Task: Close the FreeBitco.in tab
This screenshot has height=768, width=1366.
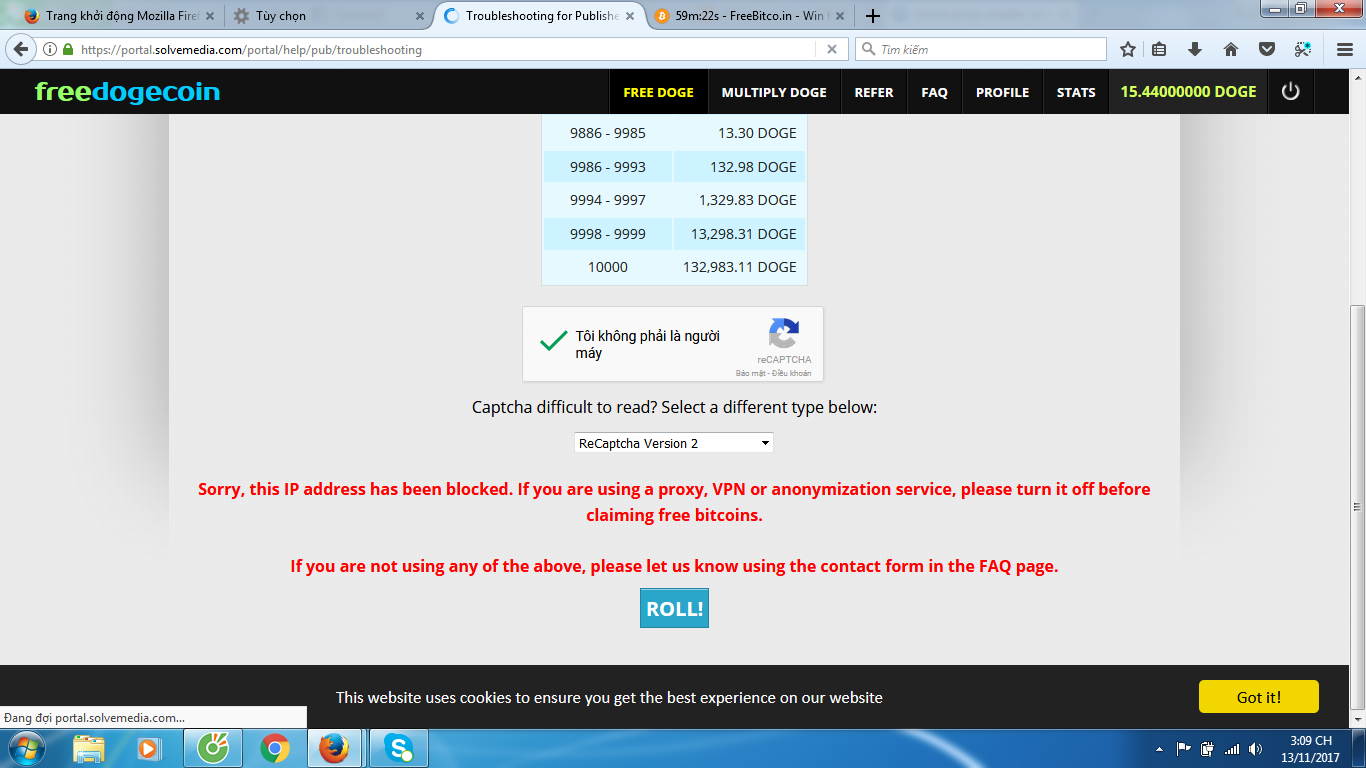Action: point(838,16)
